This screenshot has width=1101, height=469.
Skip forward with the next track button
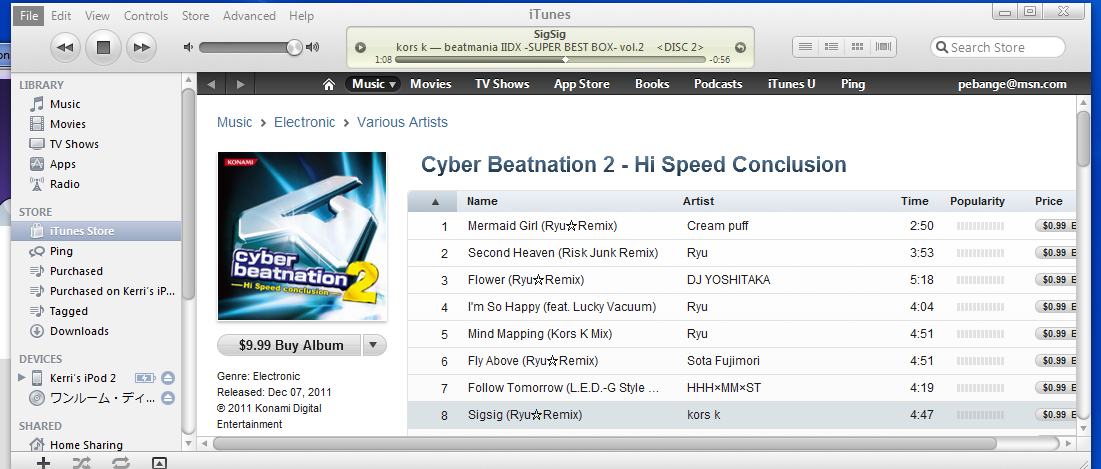pos(142,48)
